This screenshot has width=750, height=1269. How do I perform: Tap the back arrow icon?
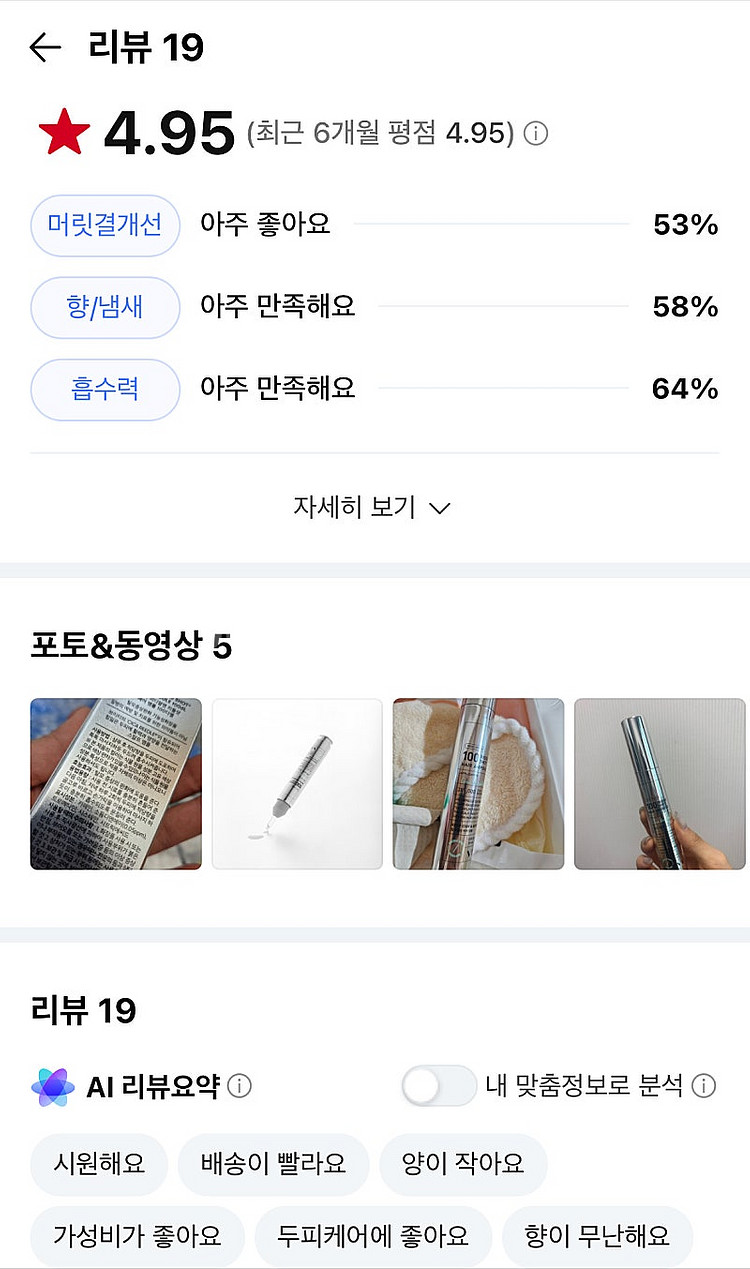coord(46,47)
